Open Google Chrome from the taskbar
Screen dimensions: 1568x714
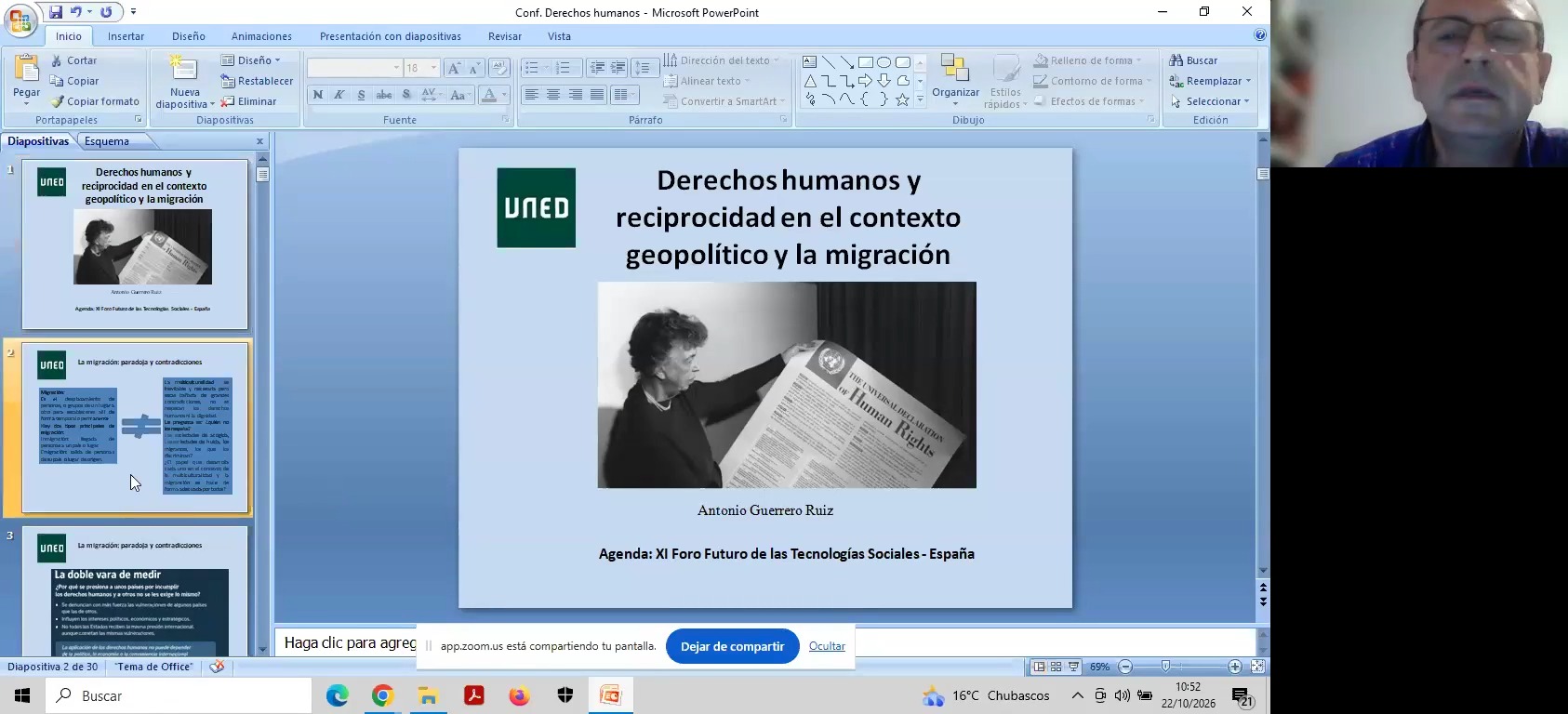pos(382,695)
